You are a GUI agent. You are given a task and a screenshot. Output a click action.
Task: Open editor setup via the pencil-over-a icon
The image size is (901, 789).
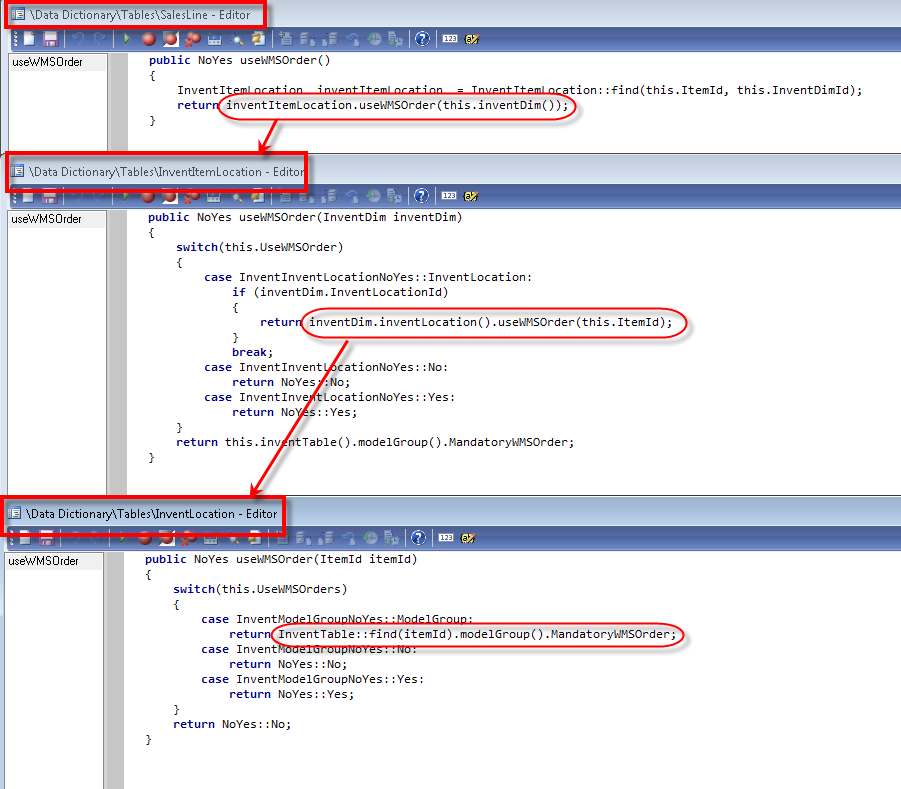(472, 39)
